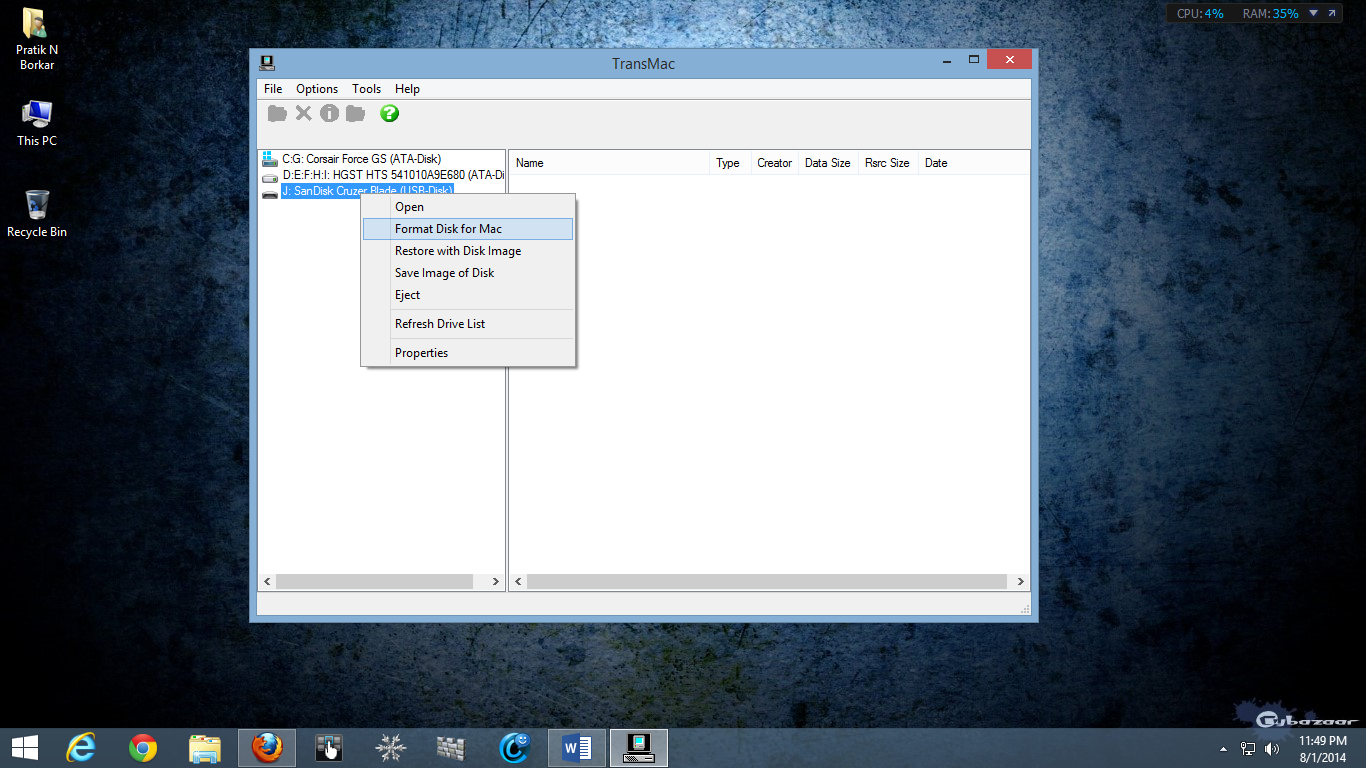Click the file pane left scroll arrow
1366x768 pixels.
coord(518,581)
